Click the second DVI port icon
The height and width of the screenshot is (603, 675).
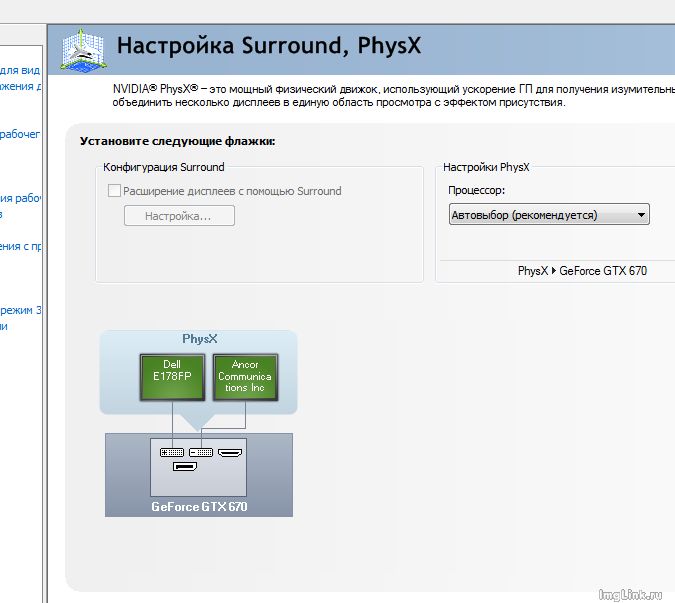201,452
